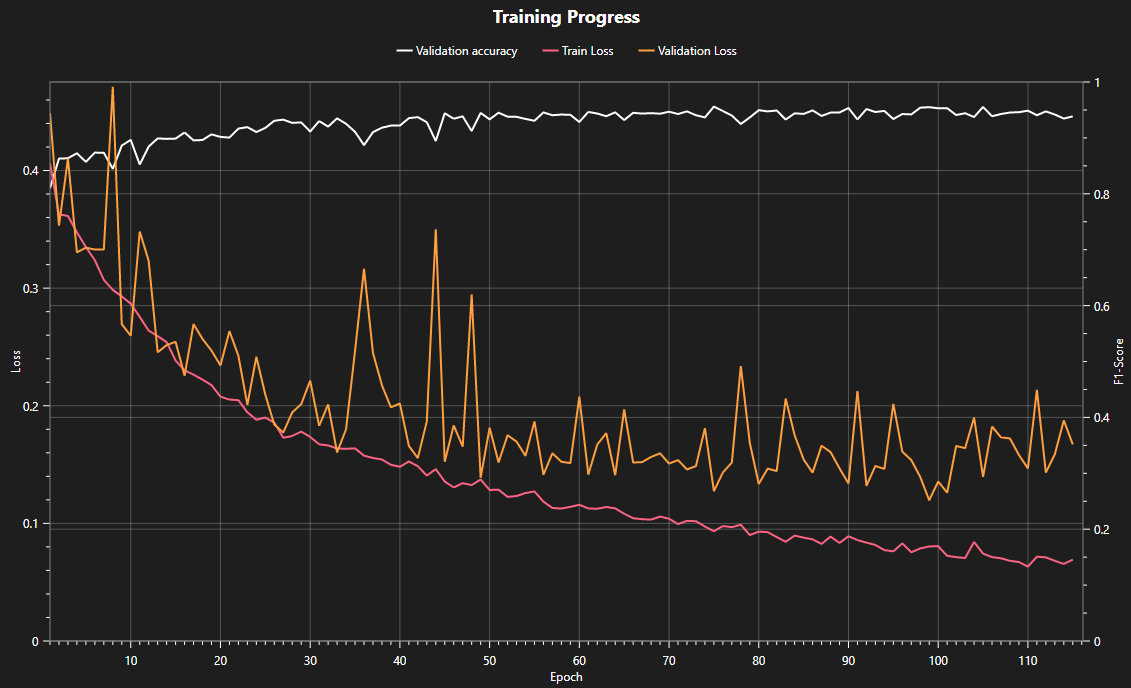1131x688 pixels.
Task: Select the Loss left axis title
Action: (16, 361)
